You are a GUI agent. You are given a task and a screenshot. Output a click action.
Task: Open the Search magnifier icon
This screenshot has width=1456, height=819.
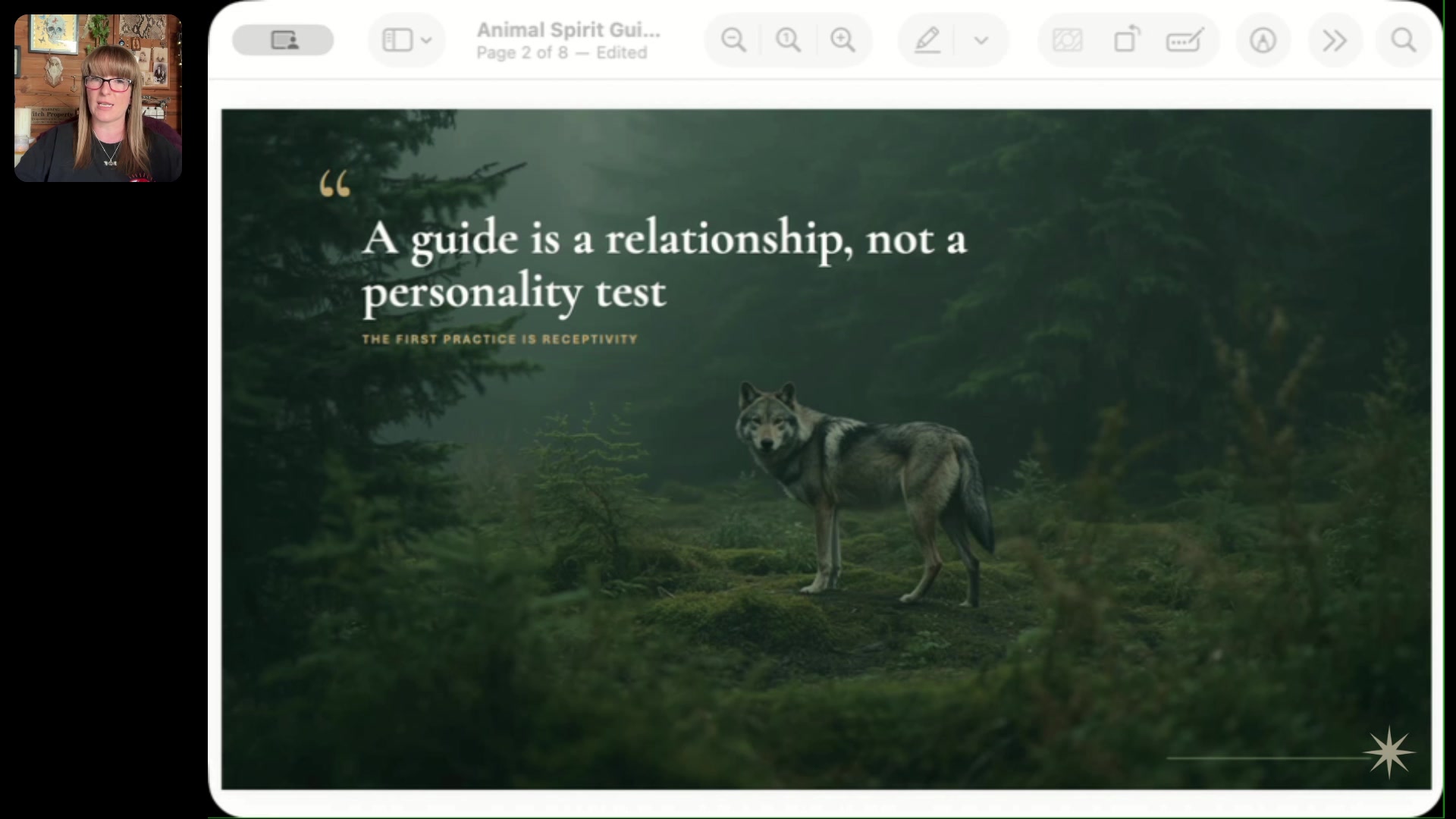[x=1404, y=40]
